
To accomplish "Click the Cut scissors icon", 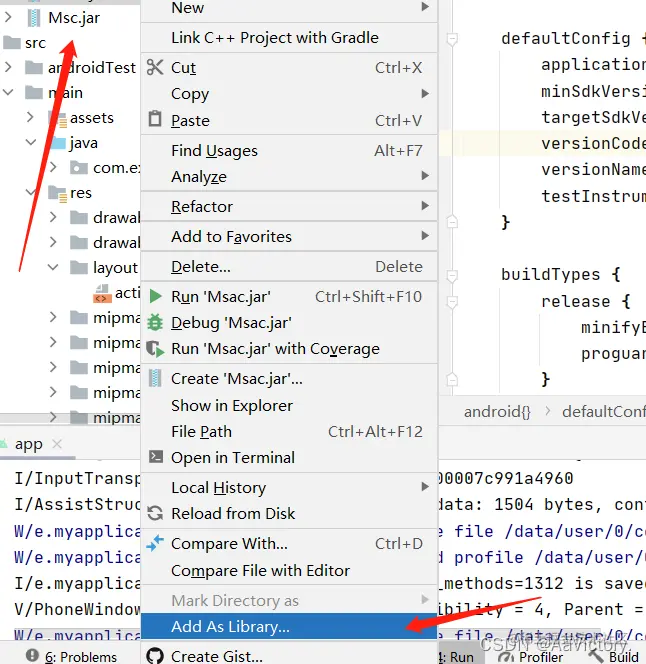I will coord(155,67).
